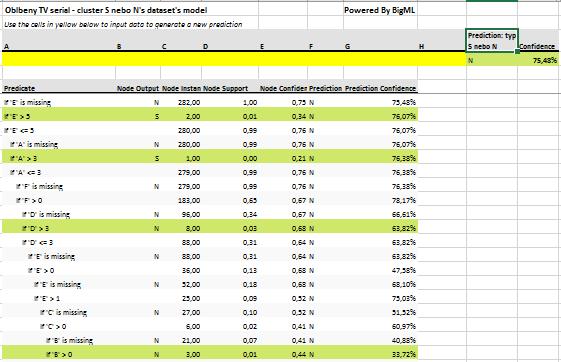Select the 'Prediction: typ S nebo N' header cell
This screenshot has width=561, height=362.
coord(492,41)
